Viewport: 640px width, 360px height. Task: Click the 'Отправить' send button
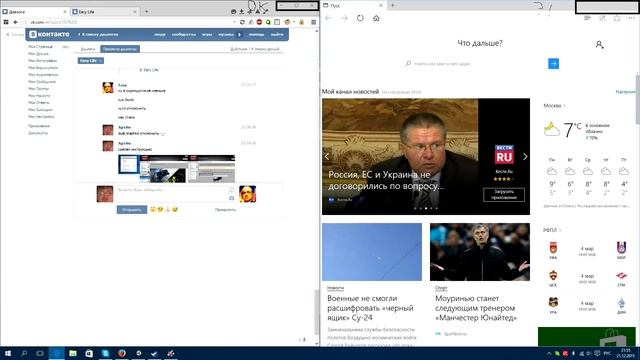pos(132,210)
